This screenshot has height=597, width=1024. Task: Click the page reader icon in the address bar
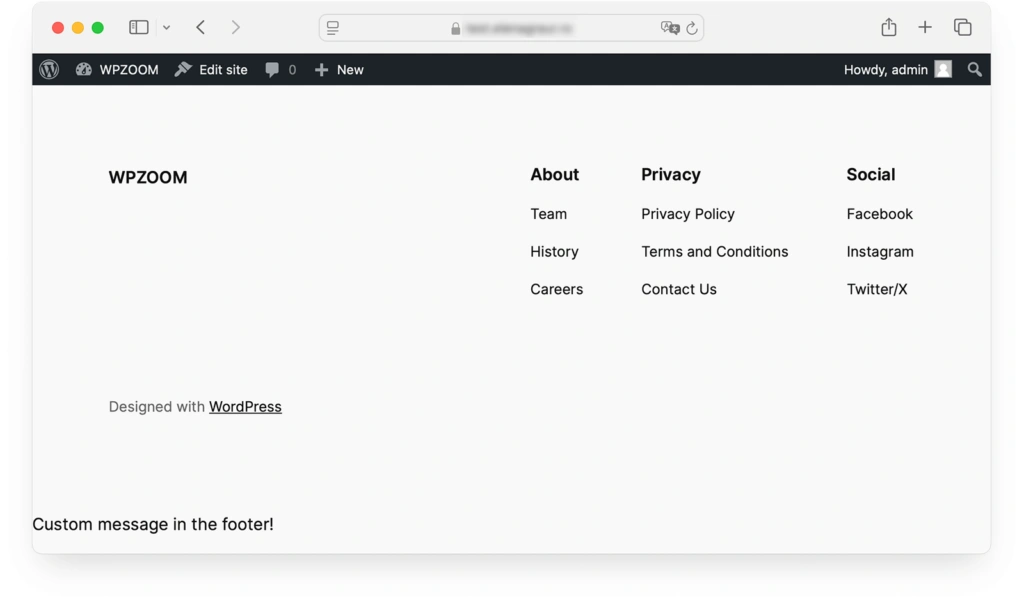[333, 27]
